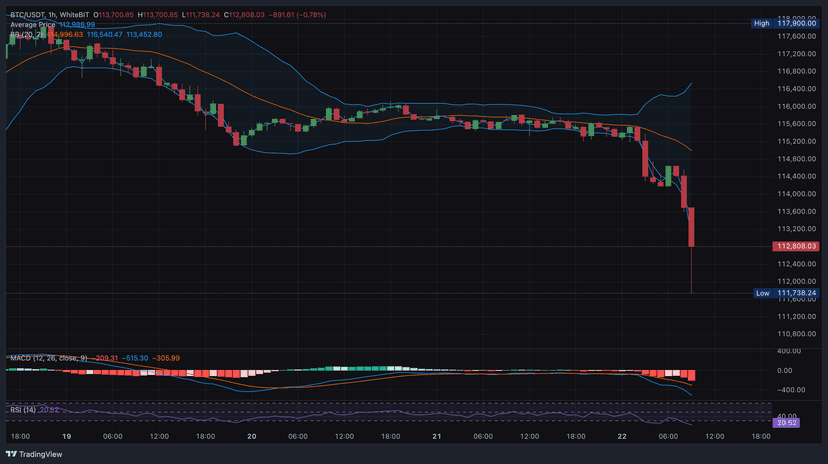The image size is (828, 464).
Task: Click date 22 on time axis
Action: 621,437
